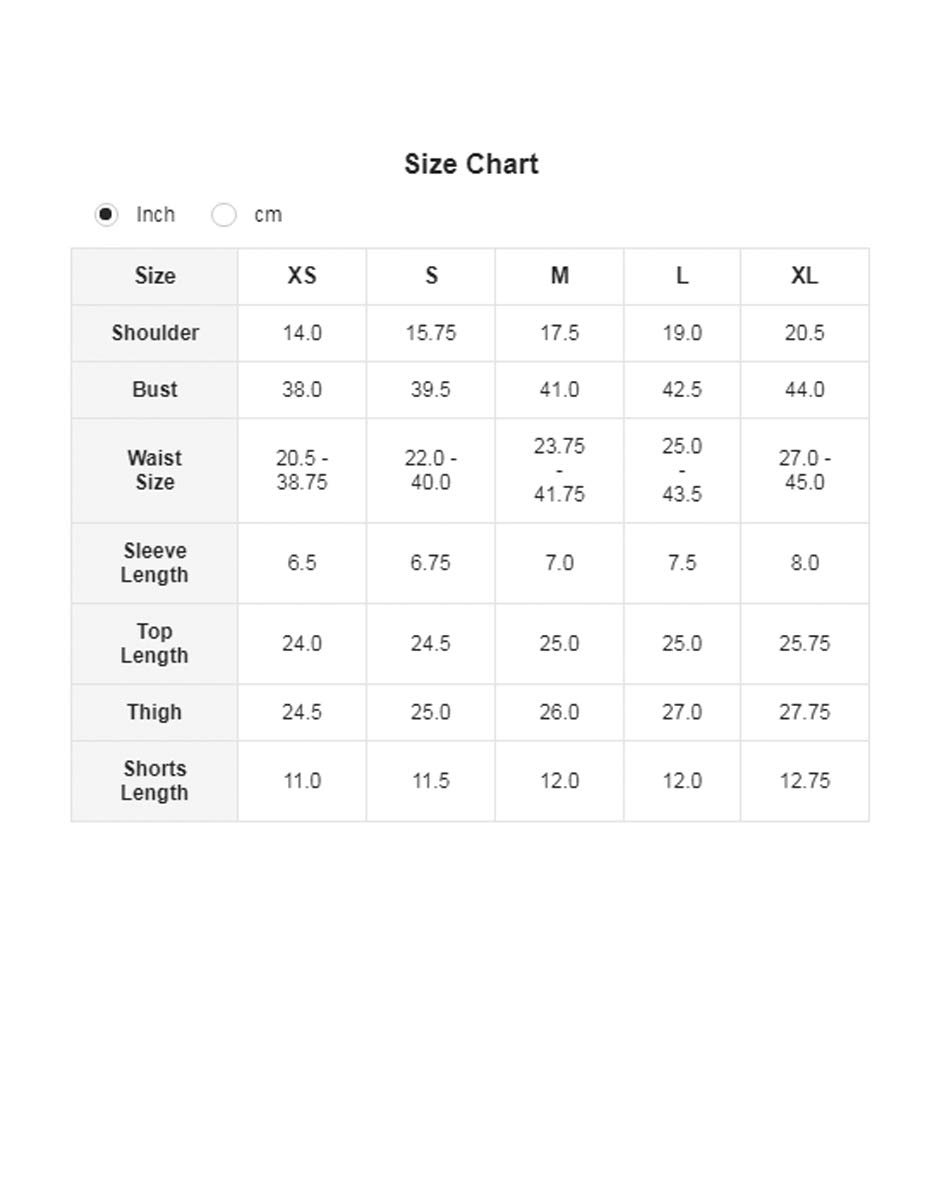Click the Thigh row label

pos(155,712)
